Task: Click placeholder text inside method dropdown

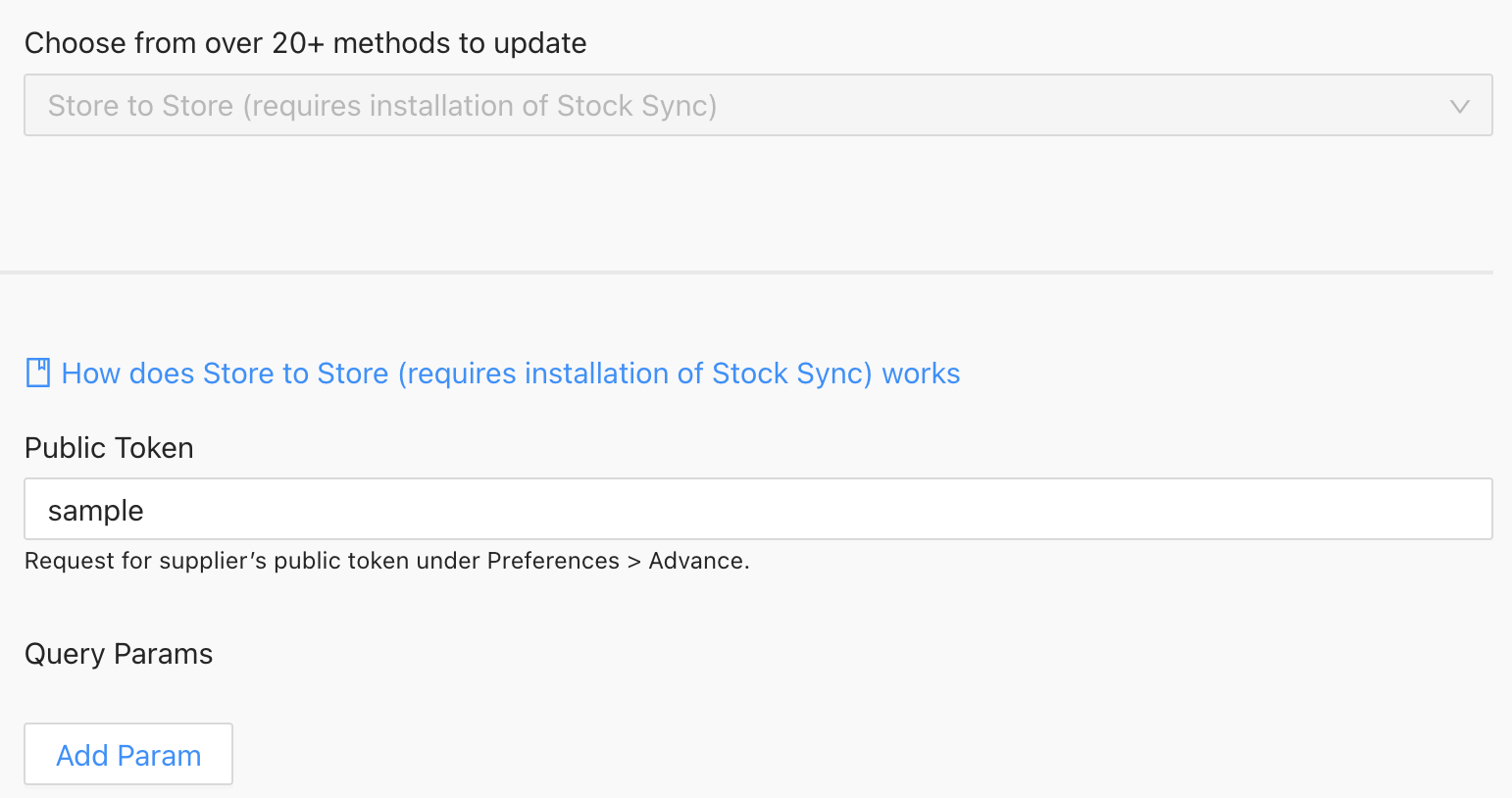Action: tap(382, 106)
